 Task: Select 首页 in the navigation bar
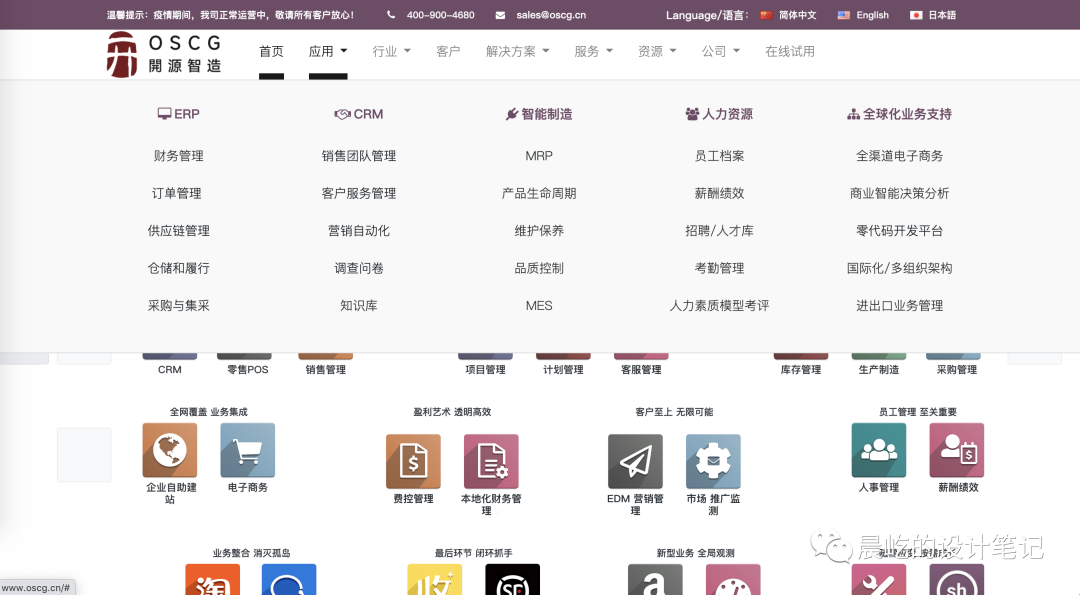point(271,51)
